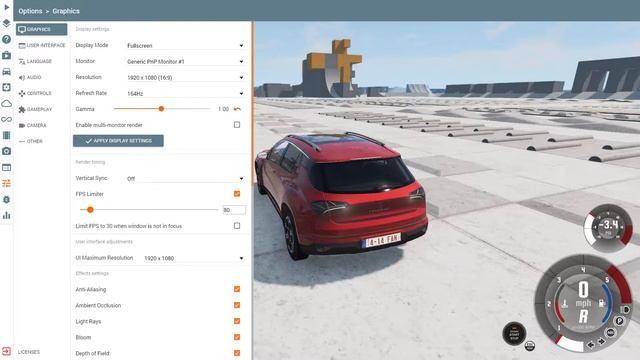Click the briefcase icon in the sidebar
This screenshot has height=360, width=640.
(x=7, y=55)
